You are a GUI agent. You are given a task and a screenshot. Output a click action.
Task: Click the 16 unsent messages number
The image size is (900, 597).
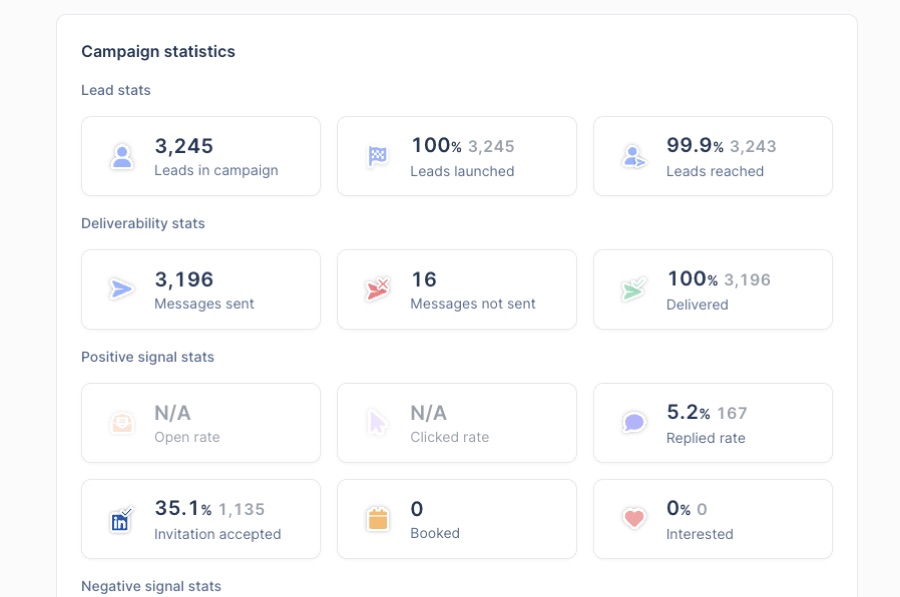click(x=424, y=279)
